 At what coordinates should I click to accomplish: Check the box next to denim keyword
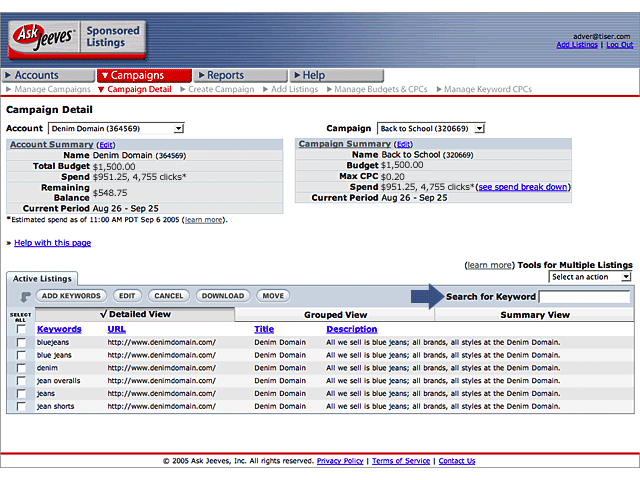pyautogui.click(x=21, y=368)
